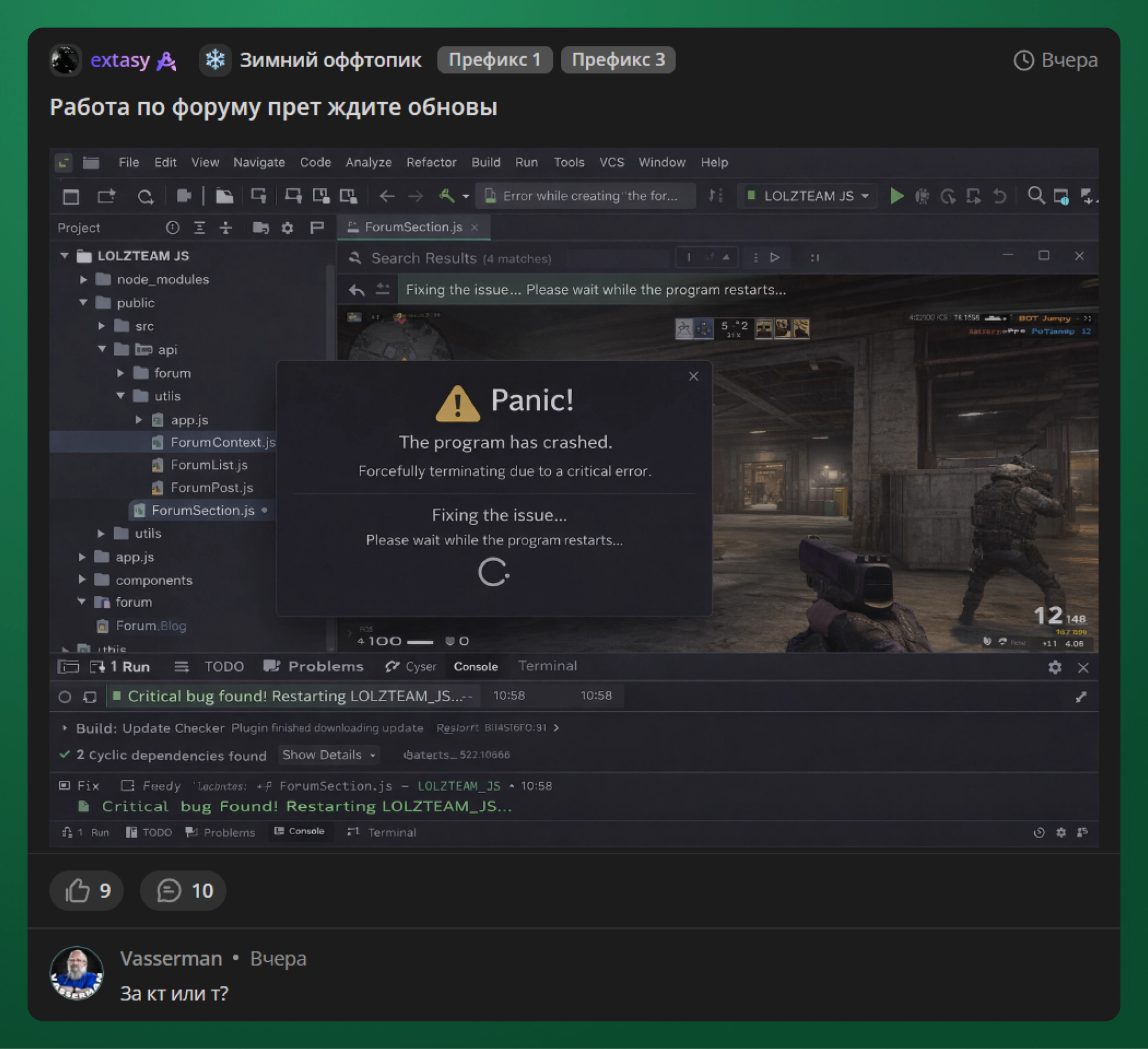Click the extasy username link

pos(120,60)
